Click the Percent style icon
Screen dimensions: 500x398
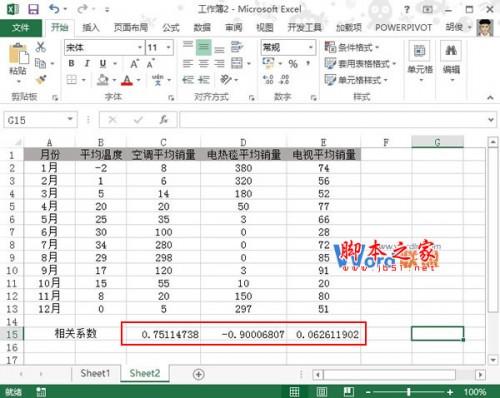[293, 63]
